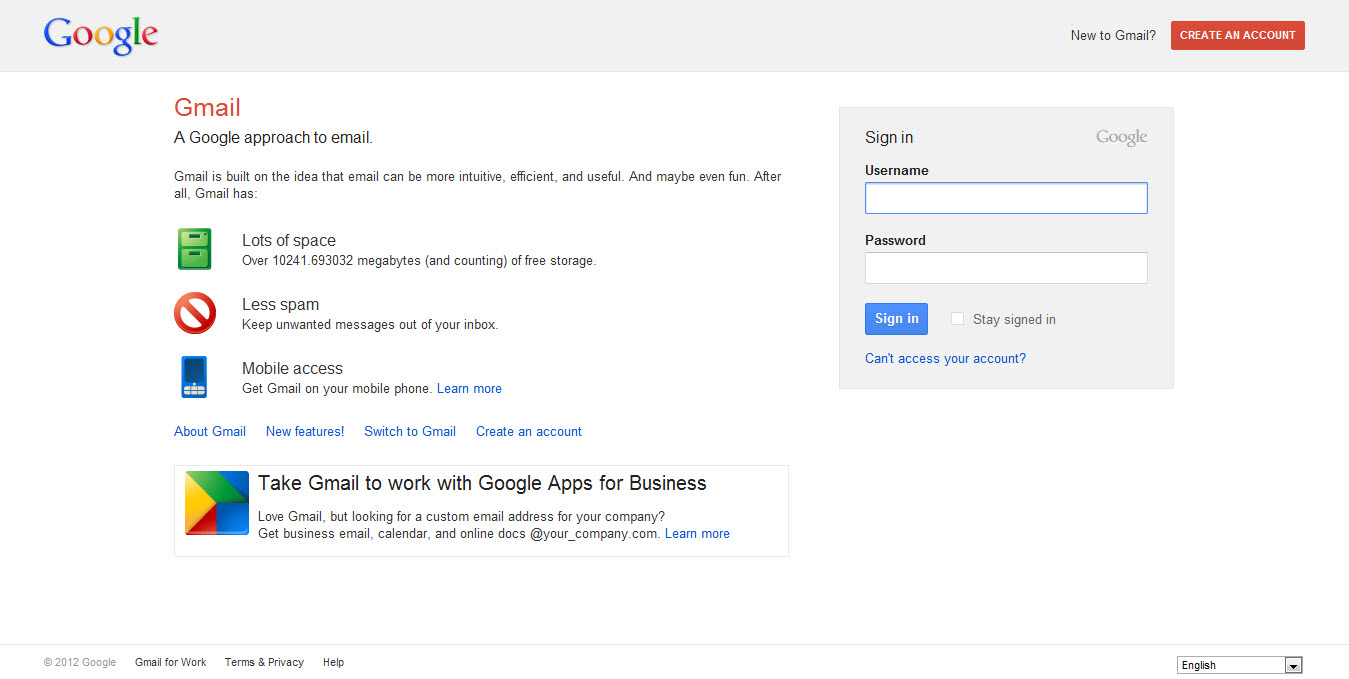Viewport: 1349px width, 679px height.
Task: Open Can't access your account link
Action: click(x=945, y=358)
